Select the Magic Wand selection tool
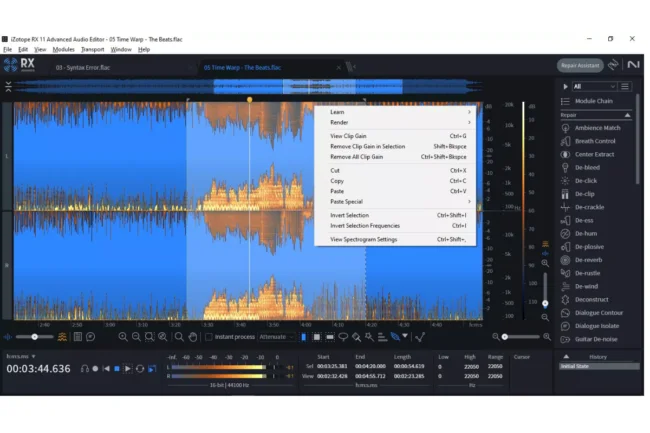Viewport: 650px width, 433px height. 369,337
